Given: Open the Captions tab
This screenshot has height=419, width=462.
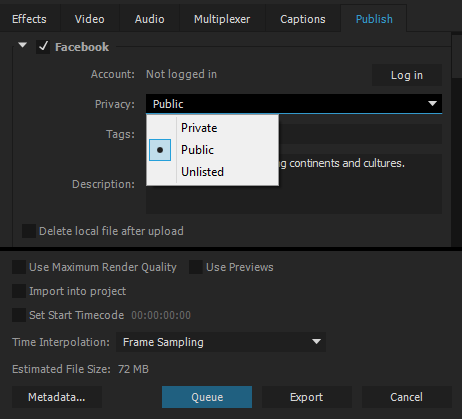Looking at the screenshot, I should click(303, 19).
